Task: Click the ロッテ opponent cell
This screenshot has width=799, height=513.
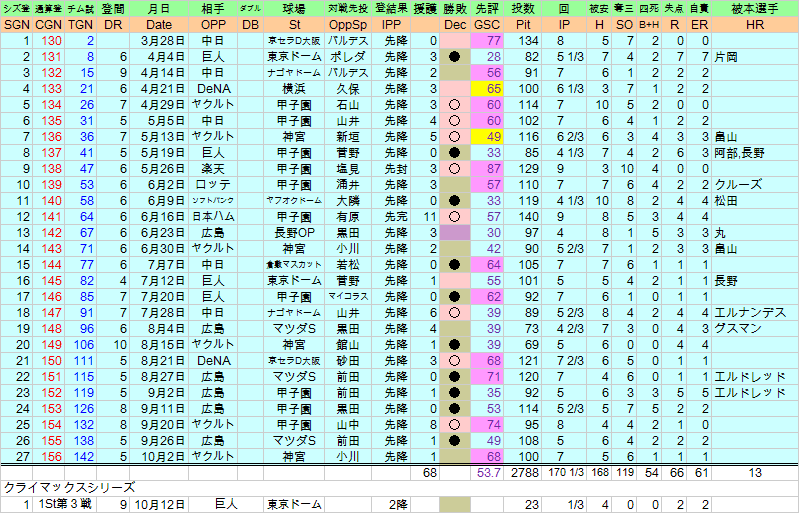Action: 212,184
